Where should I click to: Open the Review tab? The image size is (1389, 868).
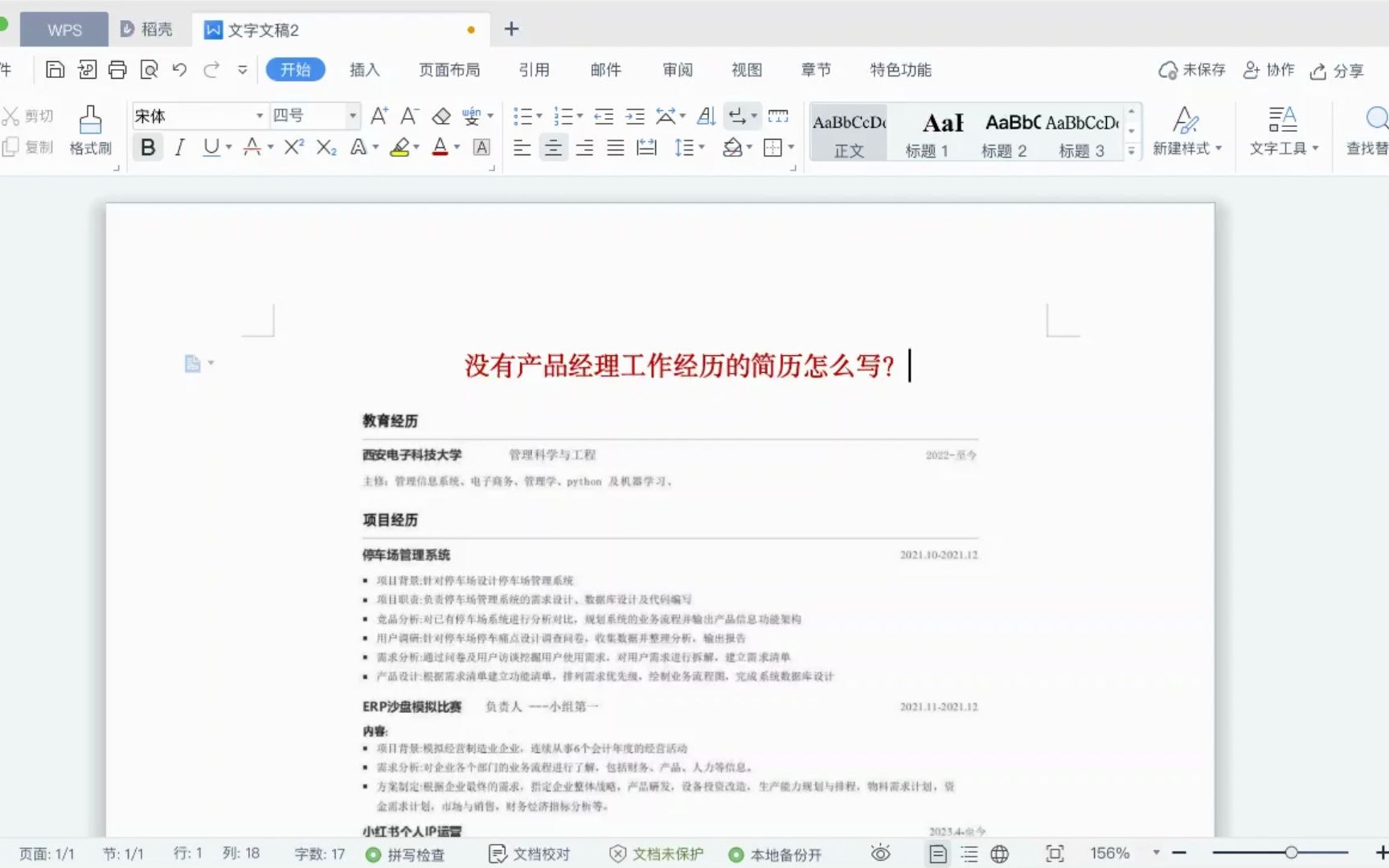pyautogui.click(x=678, y=70)
